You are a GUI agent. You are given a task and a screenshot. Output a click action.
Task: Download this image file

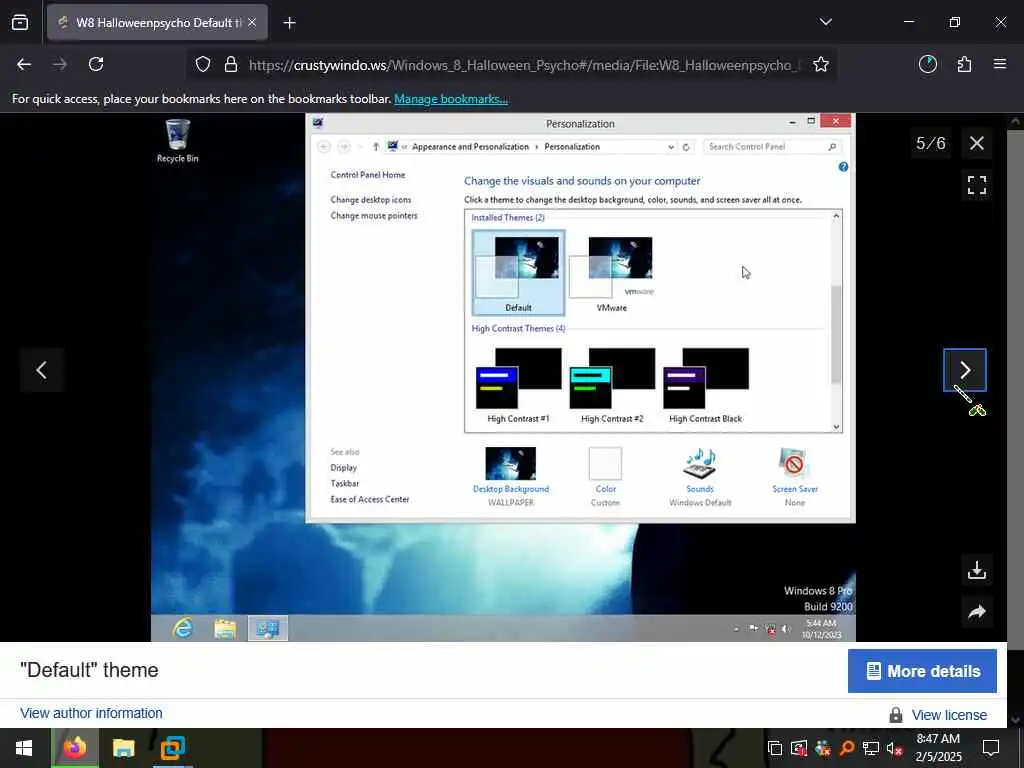click(976, 570)
